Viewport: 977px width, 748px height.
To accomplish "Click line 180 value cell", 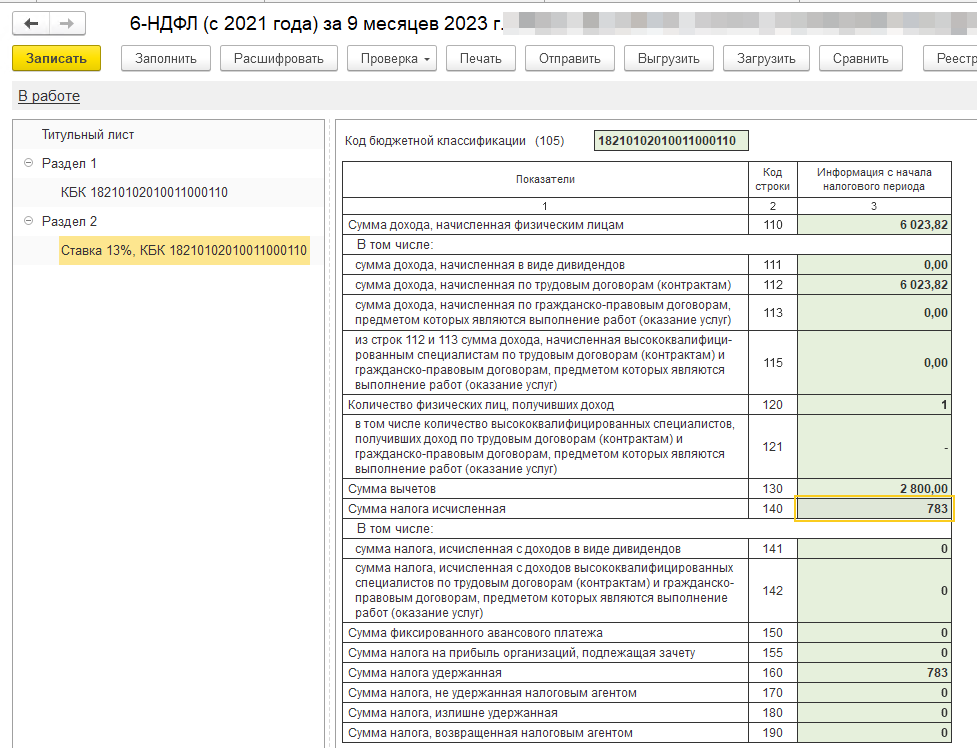I will 874,713.
